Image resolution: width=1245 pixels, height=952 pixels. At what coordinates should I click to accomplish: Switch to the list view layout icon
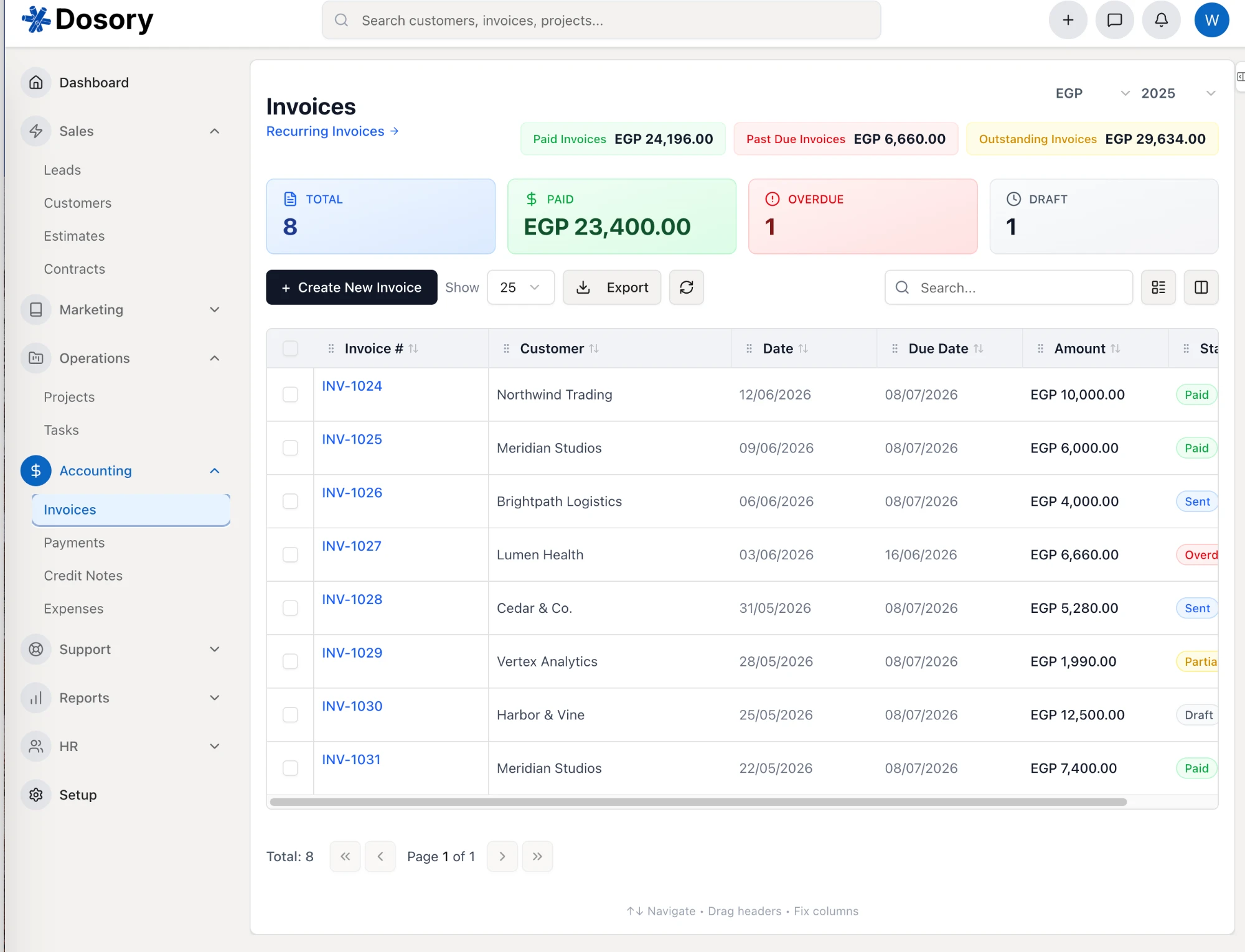pyautogui.click(x=1158, y=287)
